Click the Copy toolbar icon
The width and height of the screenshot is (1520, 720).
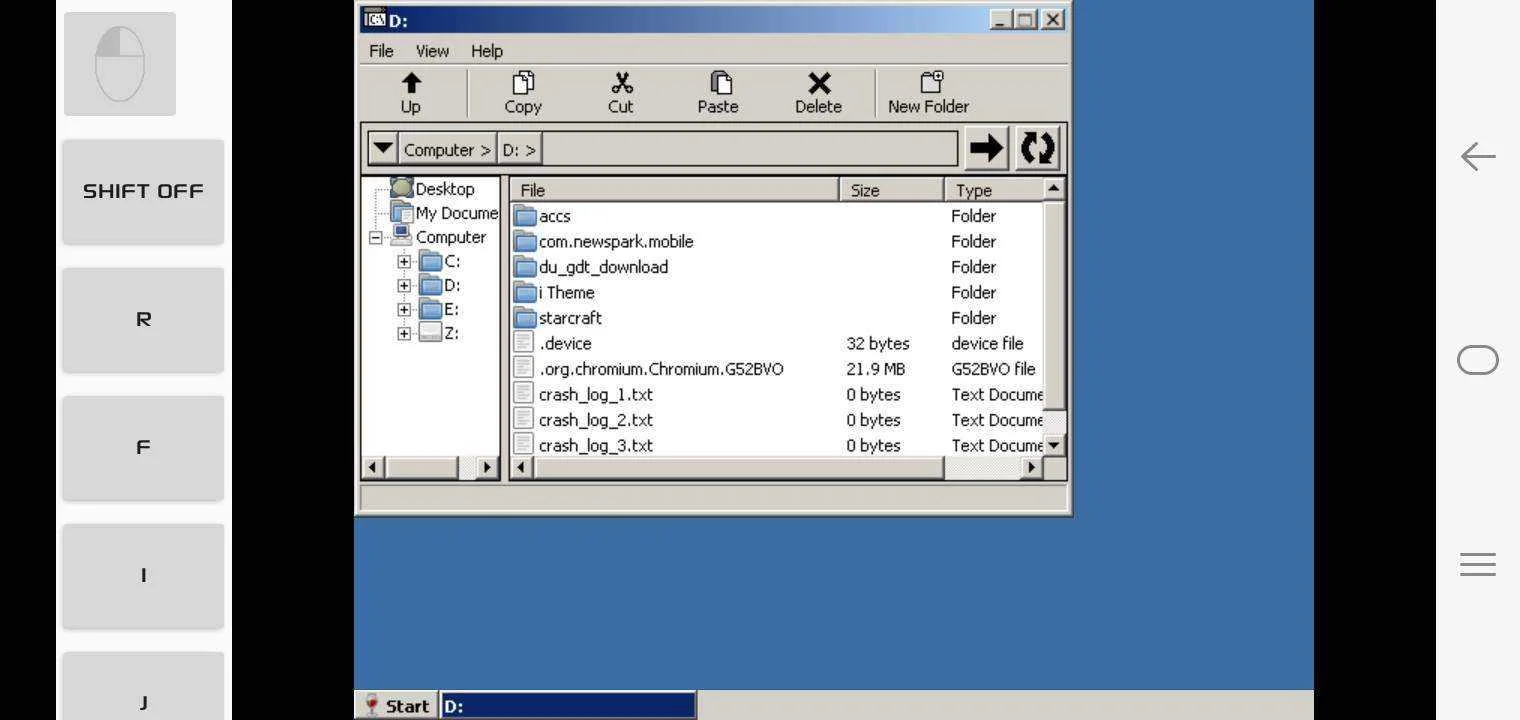point(523,83)
